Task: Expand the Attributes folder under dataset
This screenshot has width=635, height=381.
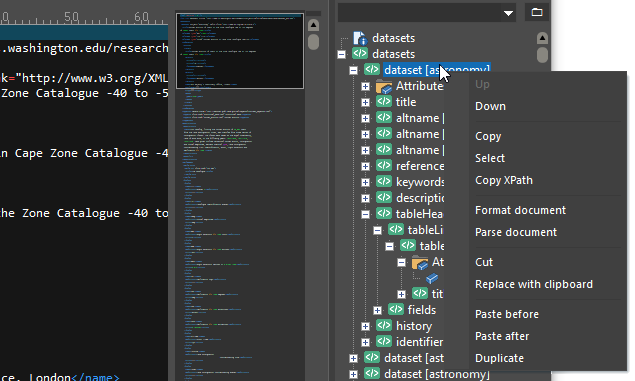Action: [365, 86]
